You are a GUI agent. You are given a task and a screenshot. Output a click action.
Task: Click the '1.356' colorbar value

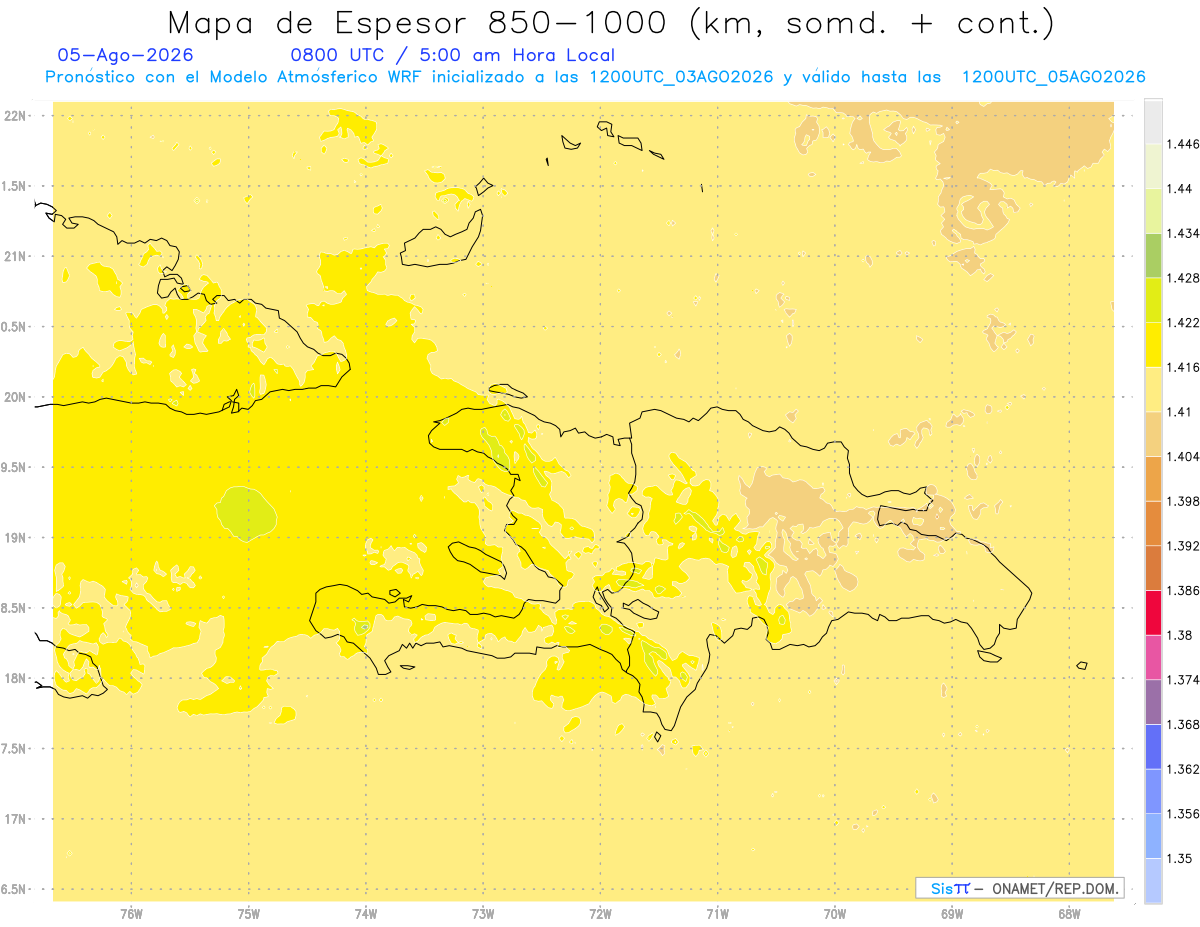point(1183,813)
